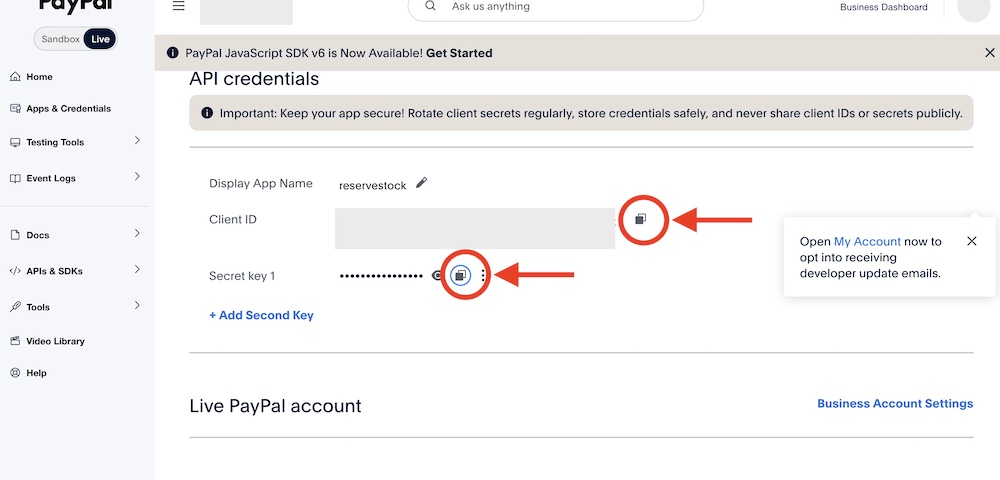Dismiss the developer update emails popup
The width and height of the screenshot is (1000, 480).
972,241
